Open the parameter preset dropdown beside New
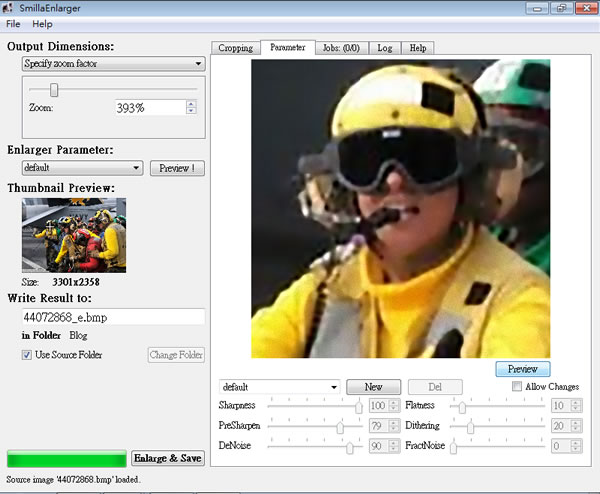The height and width of the screenshot is (494, 600). pyautogui.click(x=279, y=387)
